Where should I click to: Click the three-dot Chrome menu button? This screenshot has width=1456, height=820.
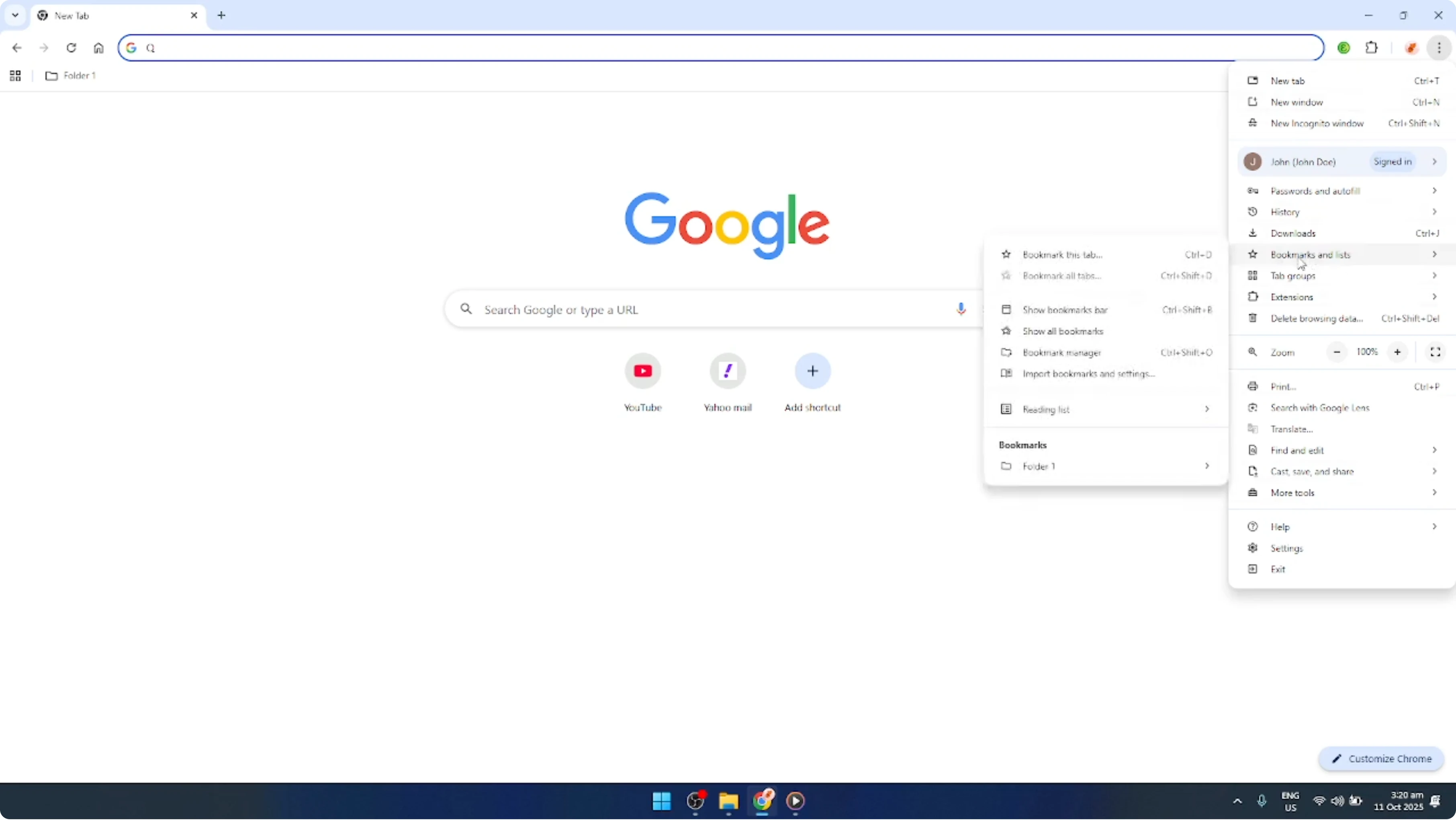pyautogui.click(x=1439, y=48)
